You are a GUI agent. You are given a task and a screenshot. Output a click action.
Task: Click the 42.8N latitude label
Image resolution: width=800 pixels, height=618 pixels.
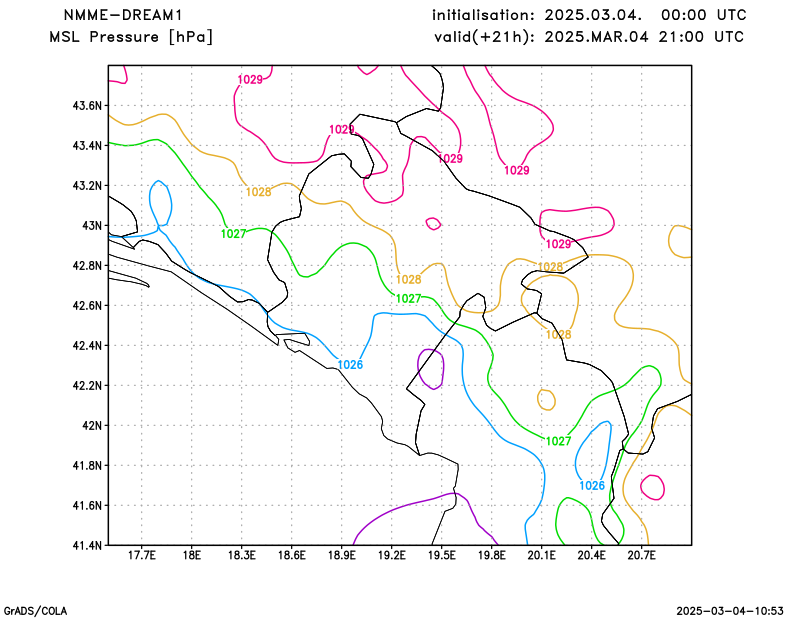coord(87,265)
